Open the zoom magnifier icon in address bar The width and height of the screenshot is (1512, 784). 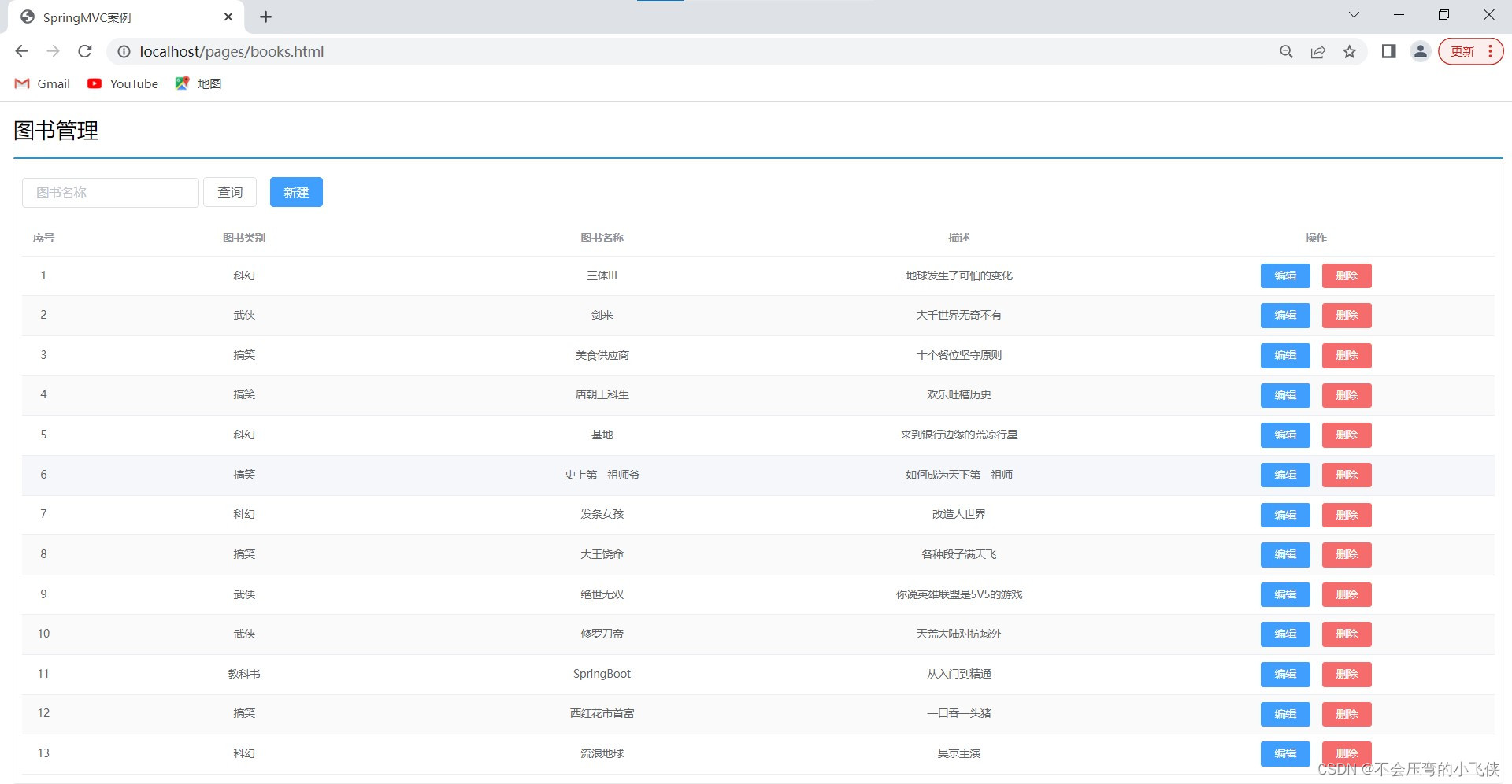pos(1286,51)
